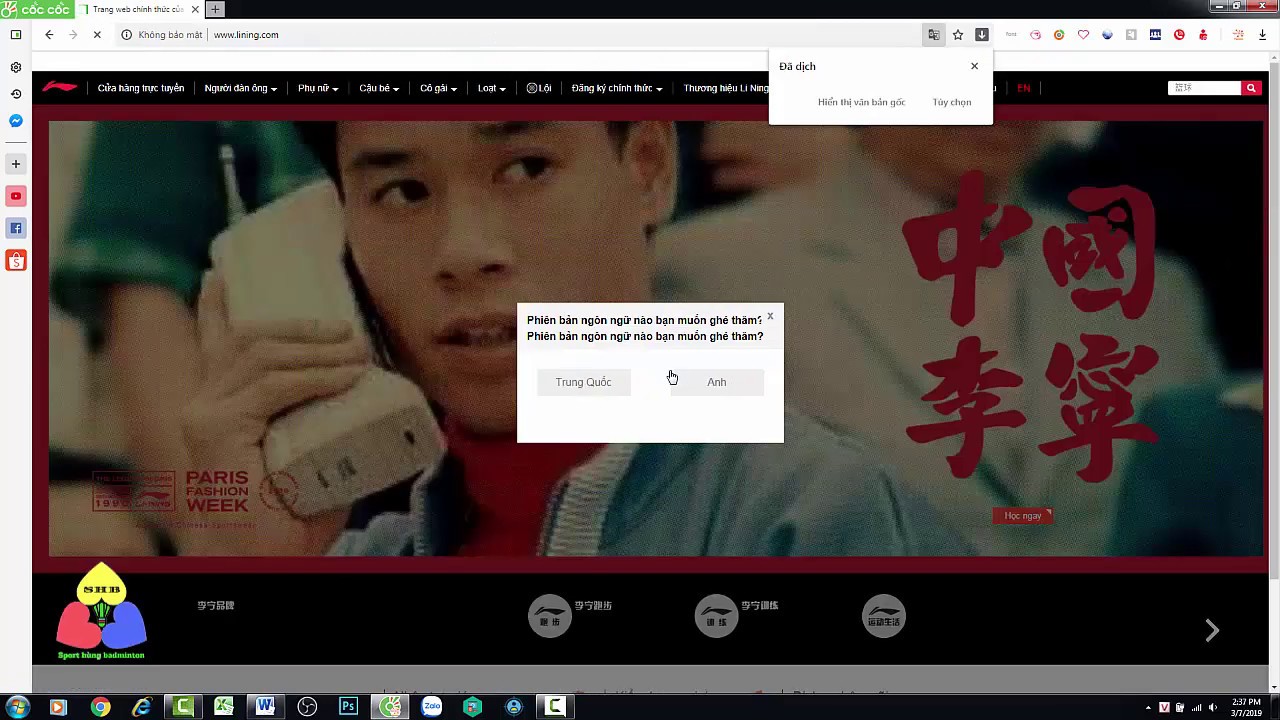Click the Không bảo mật security indicator
Viewport: 1280px width, 720px height.
tap(162, 34)
